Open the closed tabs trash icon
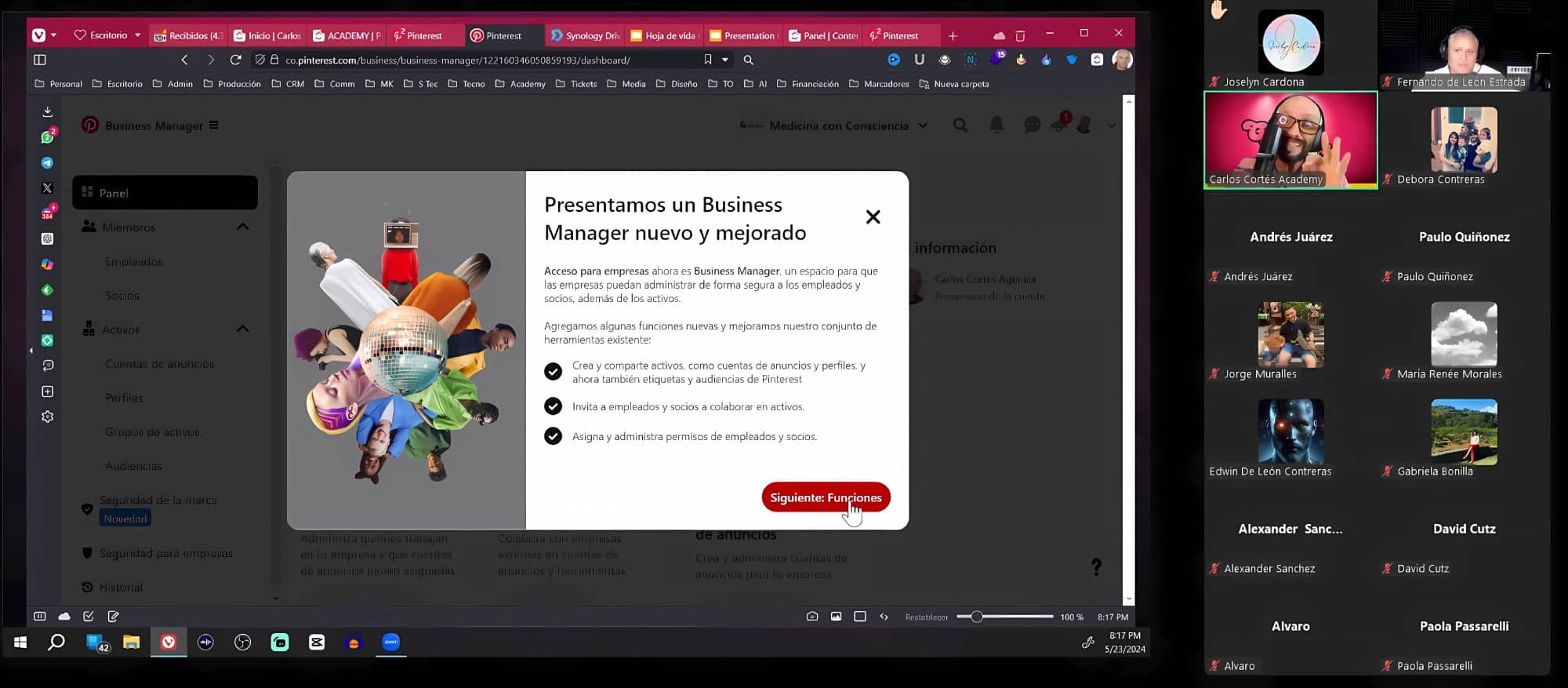This screenshot has width=1568, height=688. tap(1020, 35)
